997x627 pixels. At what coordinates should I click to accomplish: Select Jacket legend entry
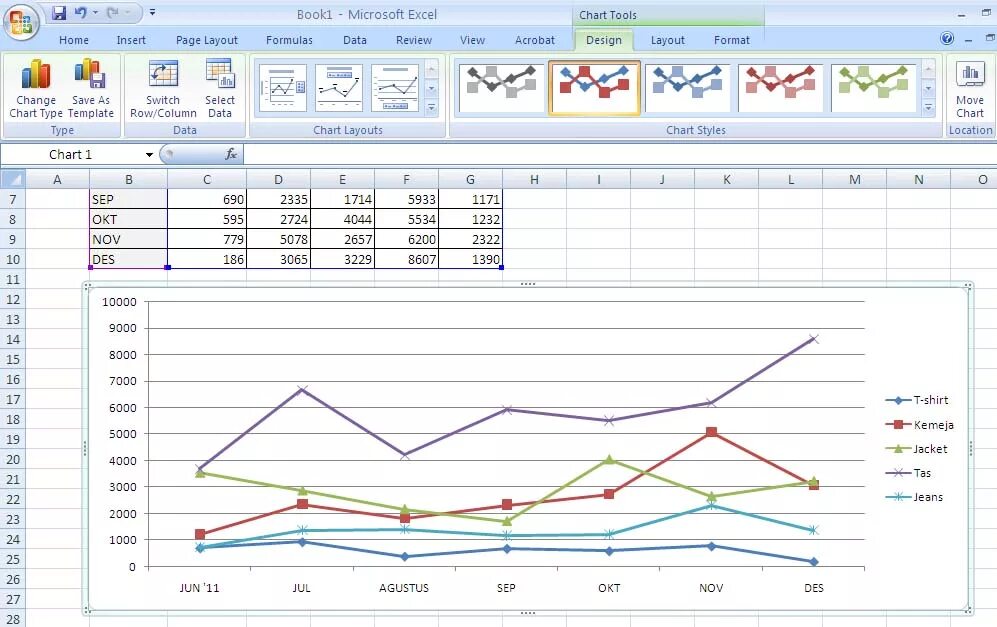pyautogui.click(x=916, y=449)
